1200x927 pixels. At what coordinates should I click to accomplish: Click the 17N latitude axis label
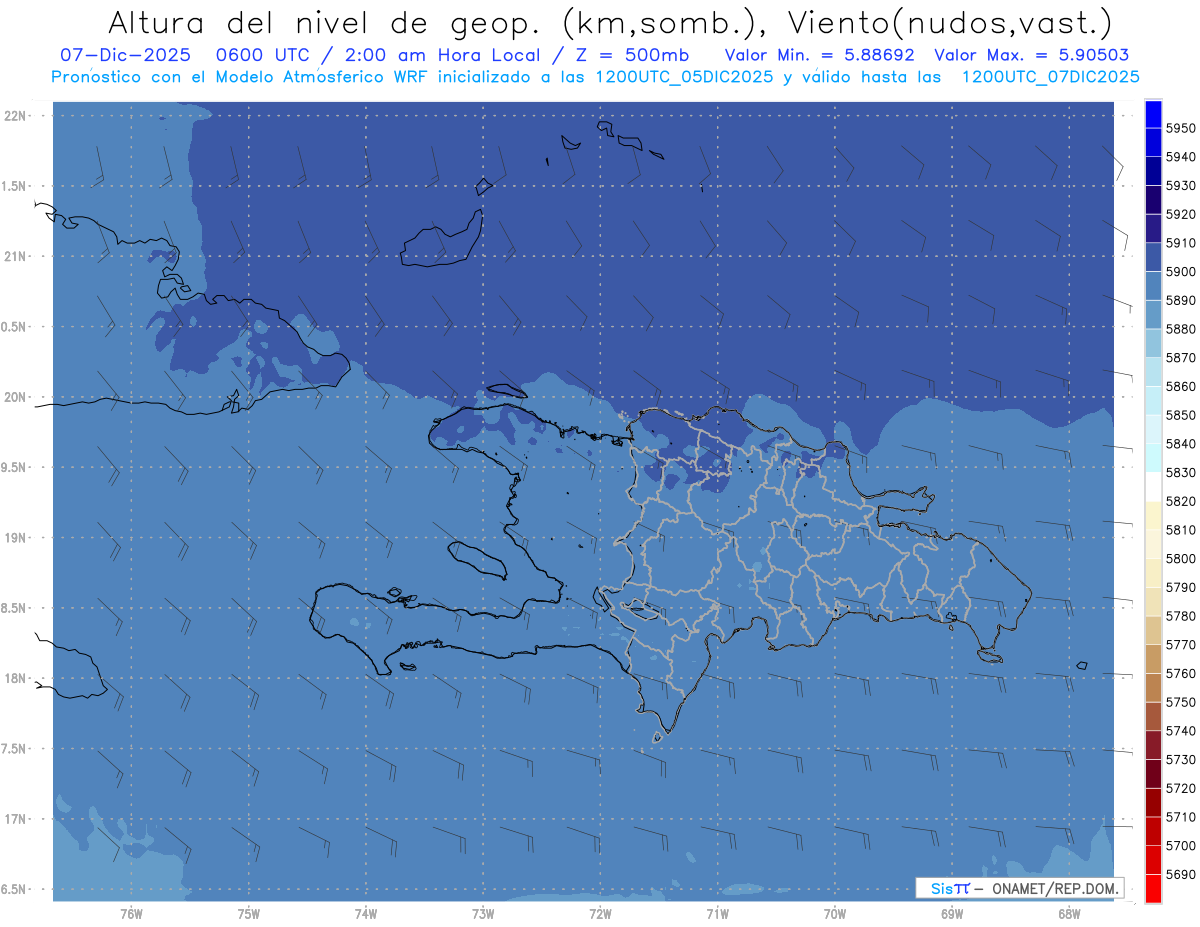tap(16, 819)
